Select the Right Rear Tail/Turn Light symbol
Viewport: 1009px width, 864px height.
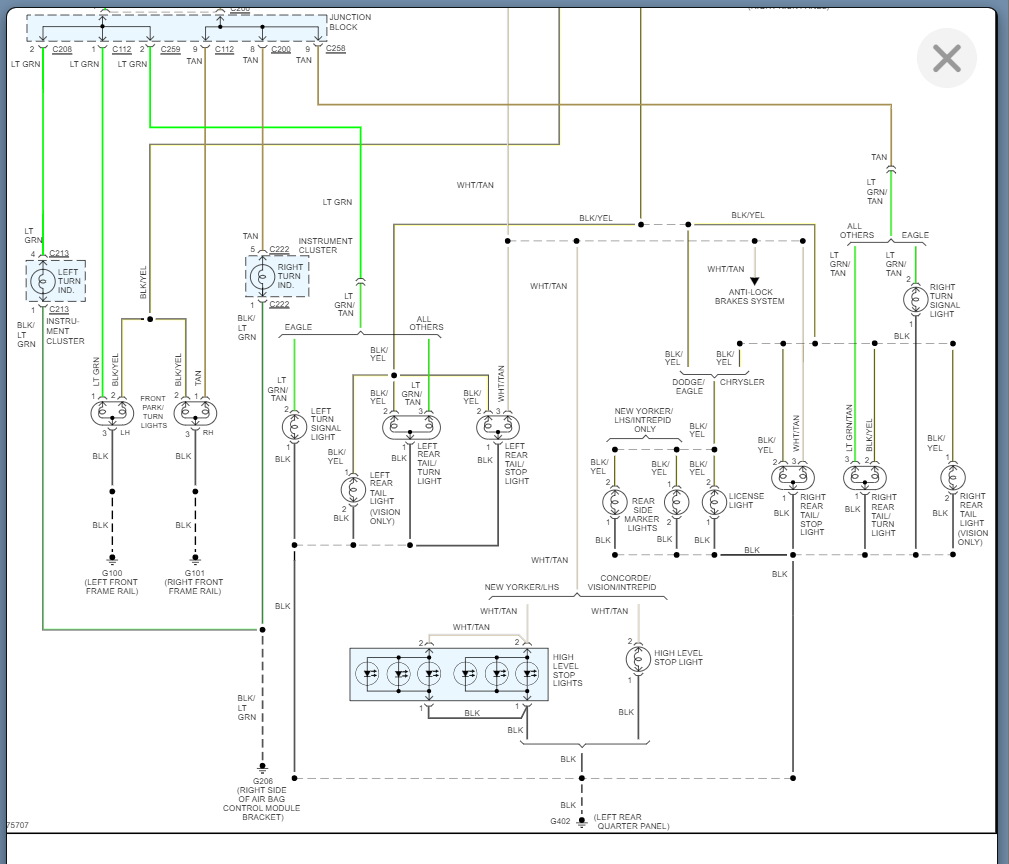click(x=864, y=478)
